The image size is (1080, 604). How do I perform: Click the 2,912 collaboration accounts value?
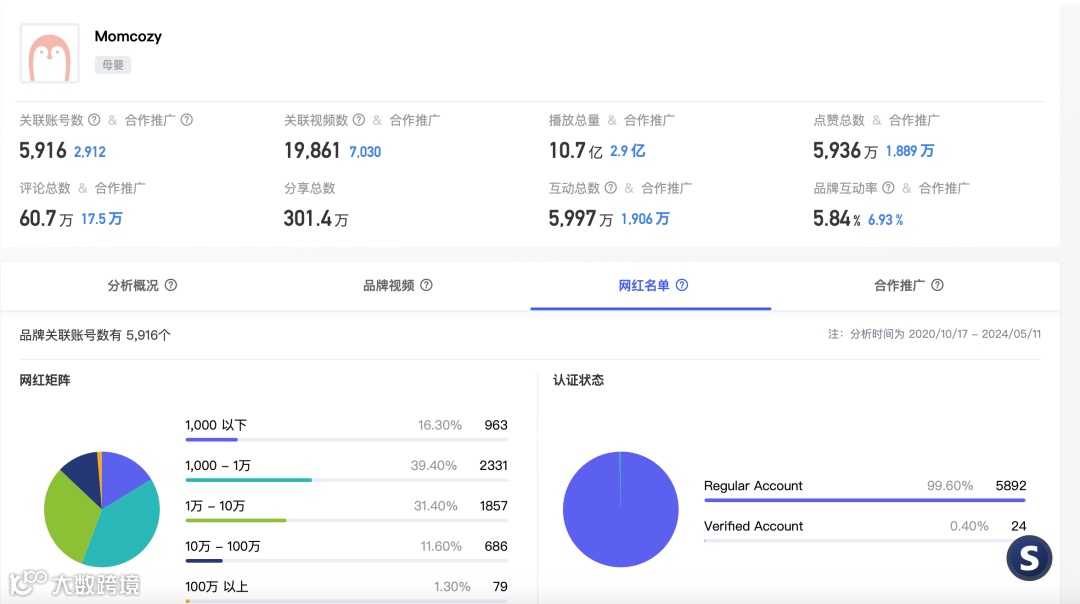(90, 152)
